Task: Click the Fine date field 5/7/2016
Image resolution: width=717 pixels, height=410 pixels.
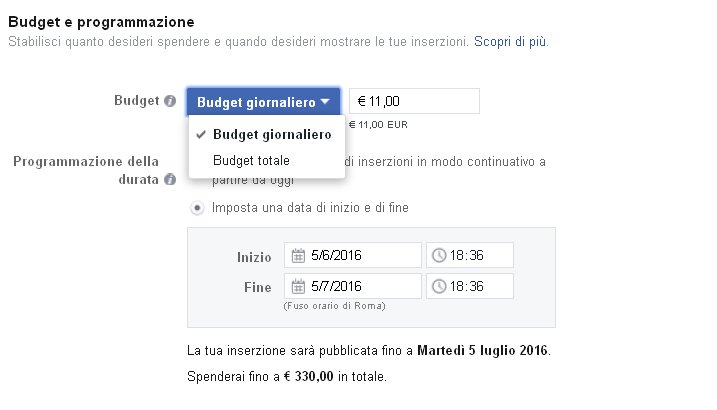Action: point(353,286)
